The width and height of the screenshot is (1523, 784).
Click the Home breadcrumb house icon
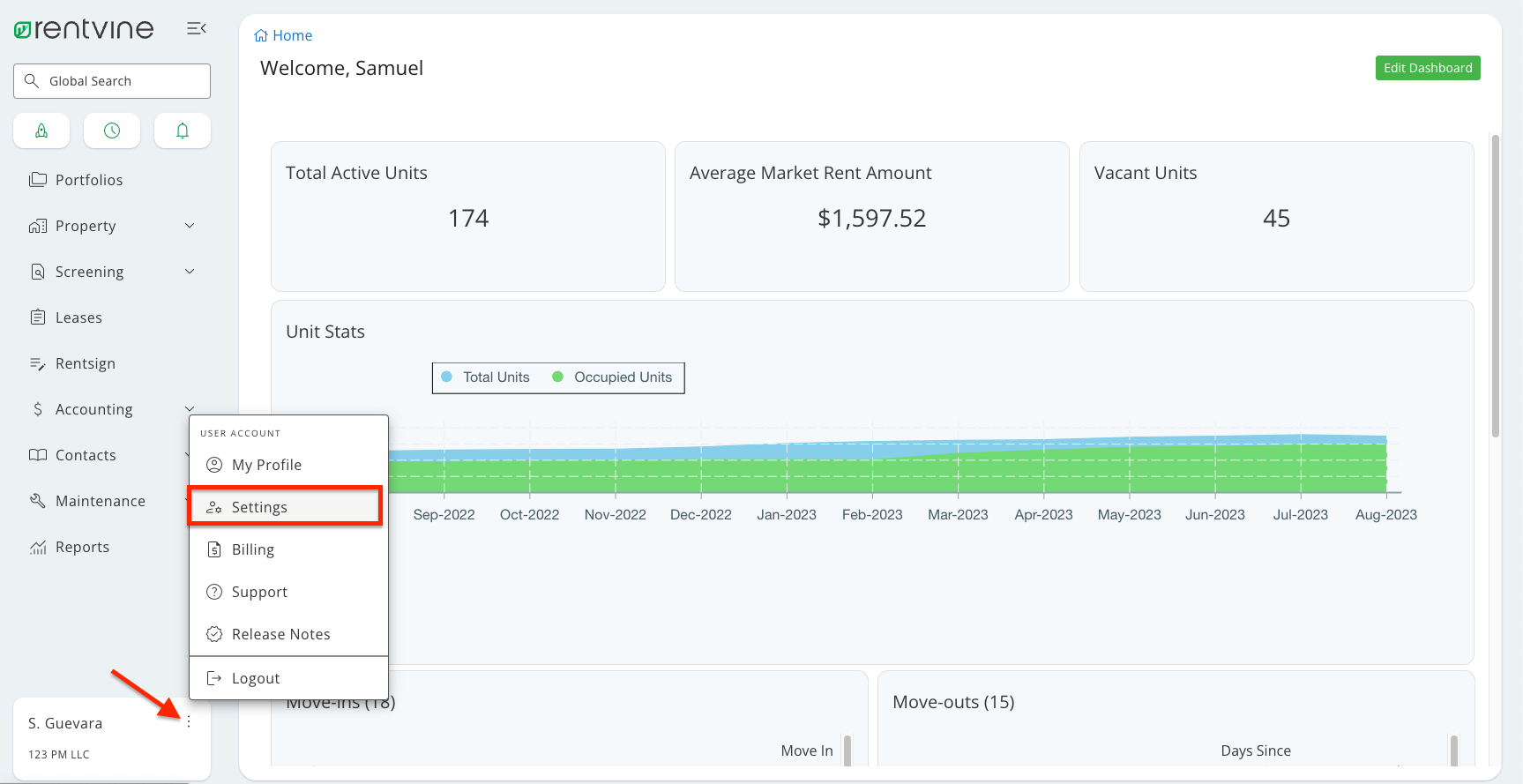[261, 36]
